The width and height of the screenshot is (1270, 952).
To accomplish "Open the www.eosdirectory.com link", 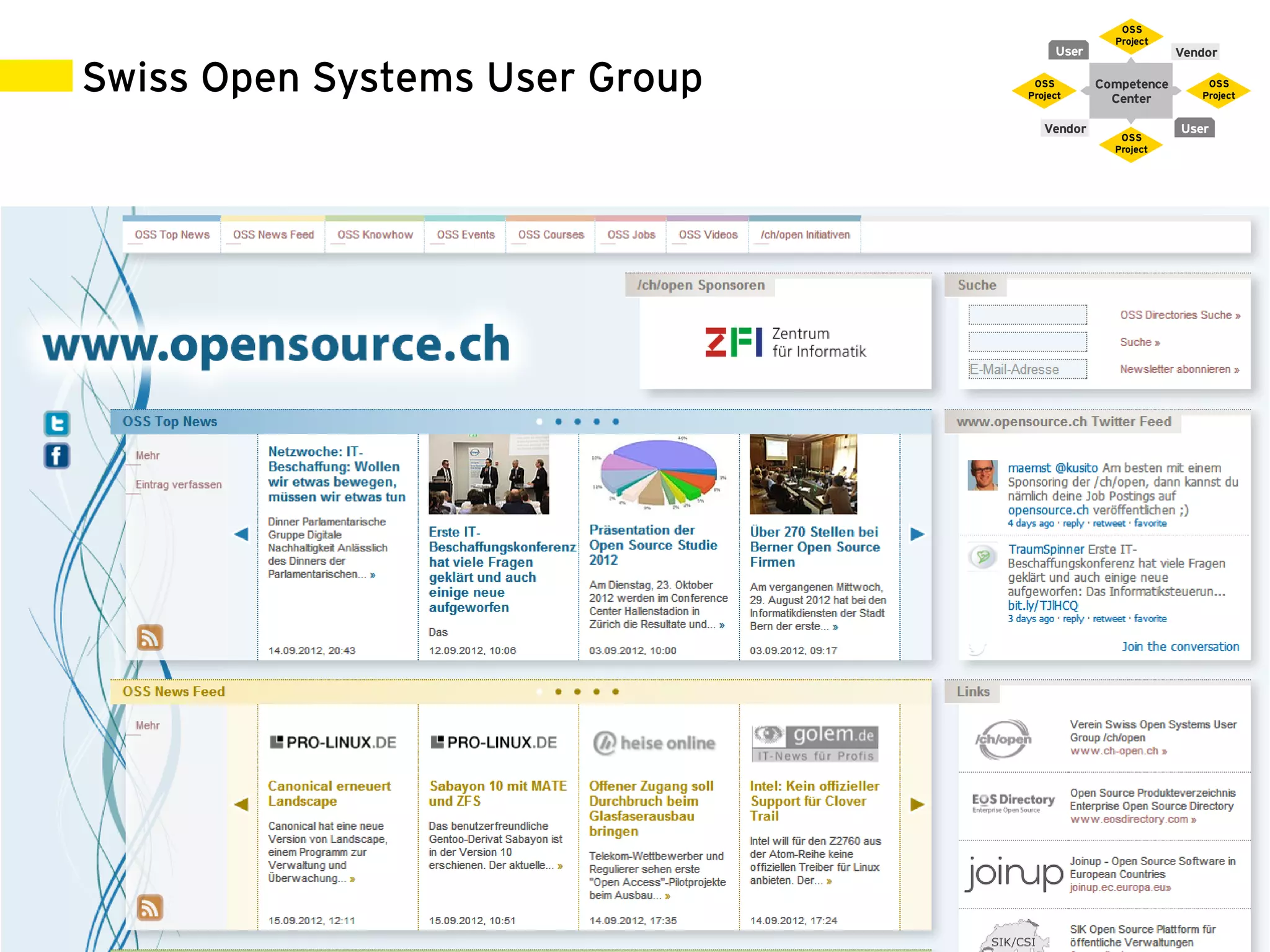I will pos(1133,819).
